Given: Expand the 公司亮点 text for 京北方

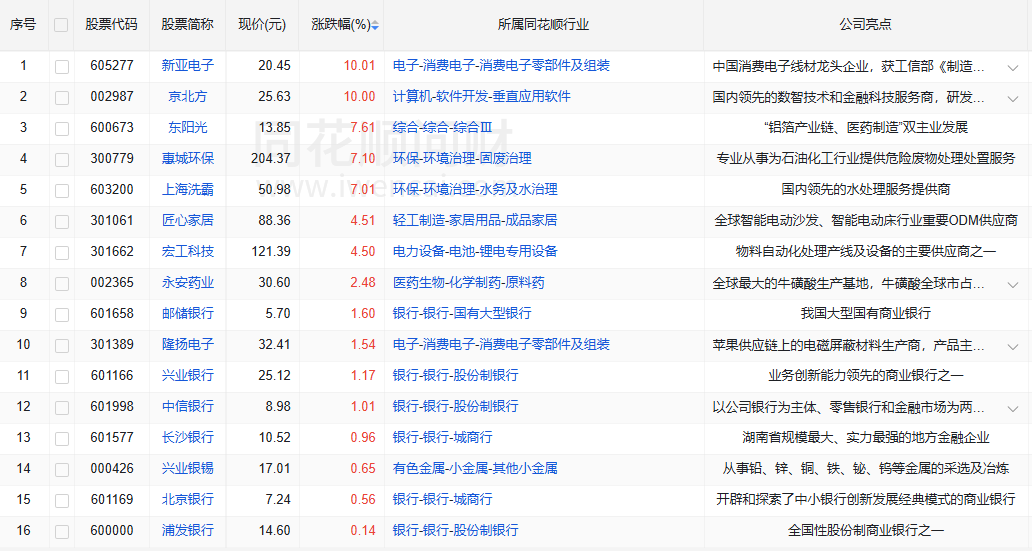Looking at the screenshot, I should pos(1013,98).
